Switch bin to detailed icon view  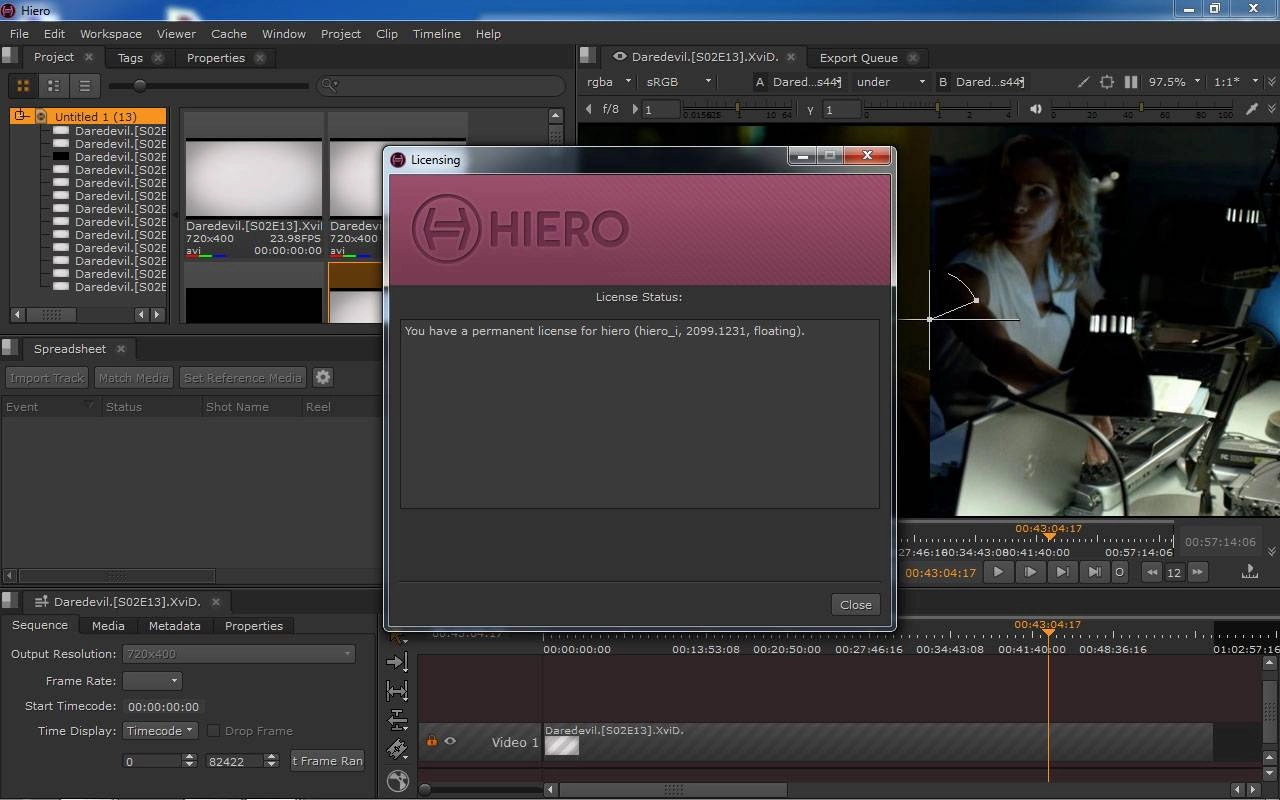pos(54,86)
